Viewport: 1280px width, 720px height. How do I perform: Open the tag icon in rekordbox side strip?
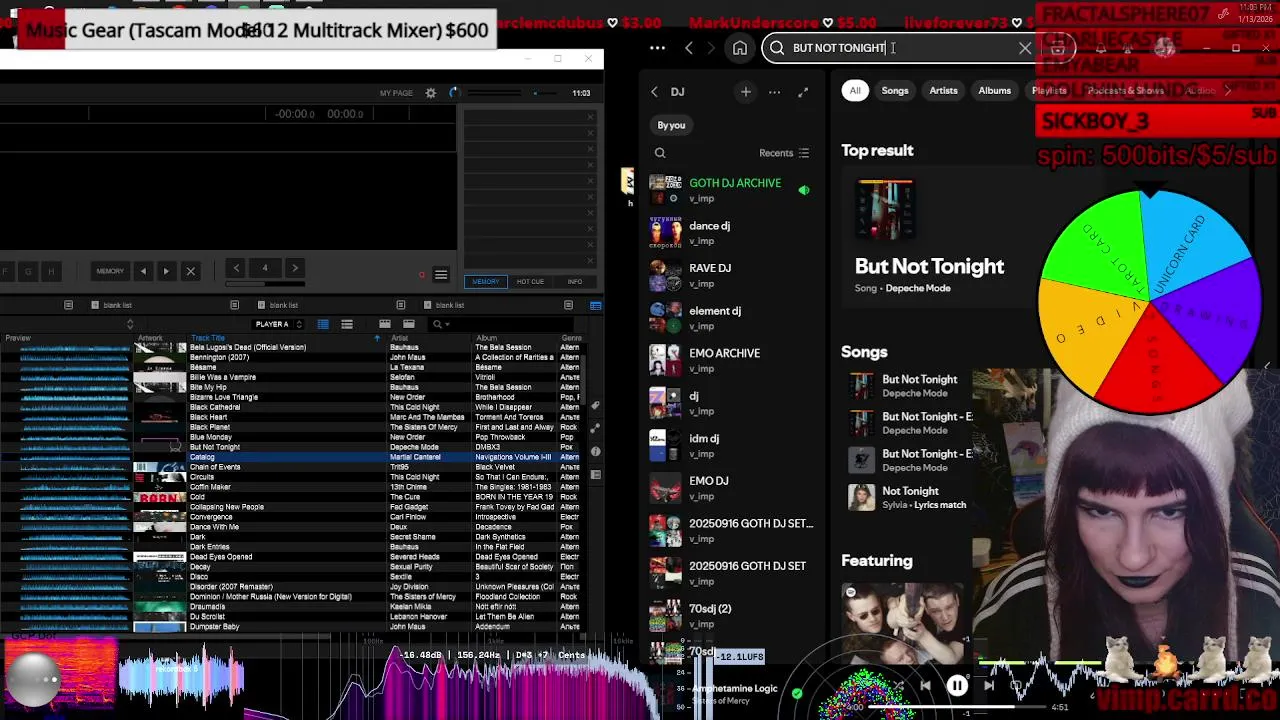tap(596, 406)
